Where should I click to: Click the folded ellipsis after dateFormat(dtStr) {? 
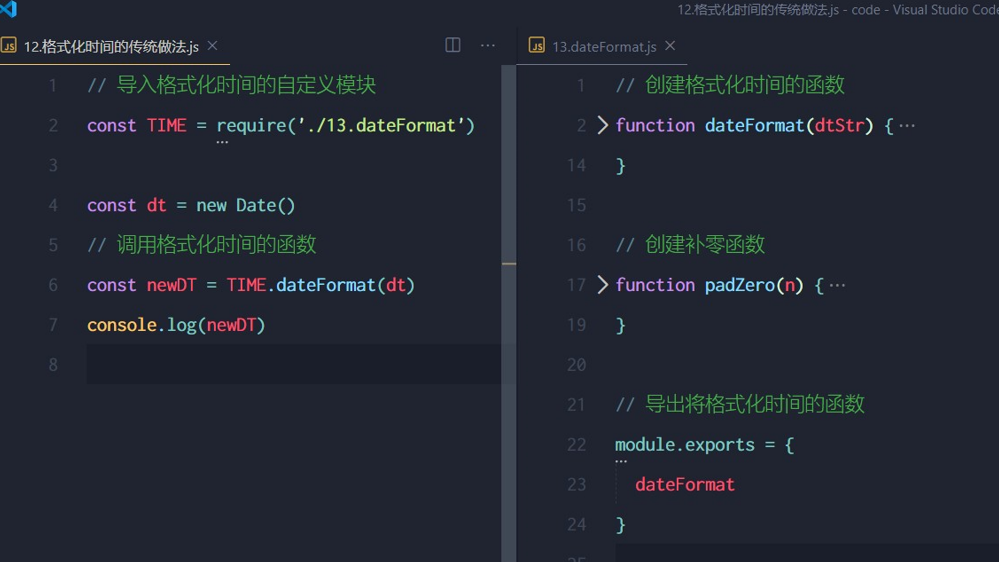click(907, 126)
